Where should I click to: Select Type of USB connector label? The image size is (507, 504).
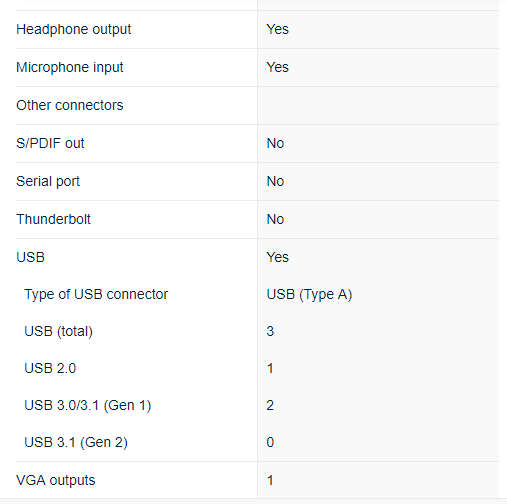coord(96,295)
